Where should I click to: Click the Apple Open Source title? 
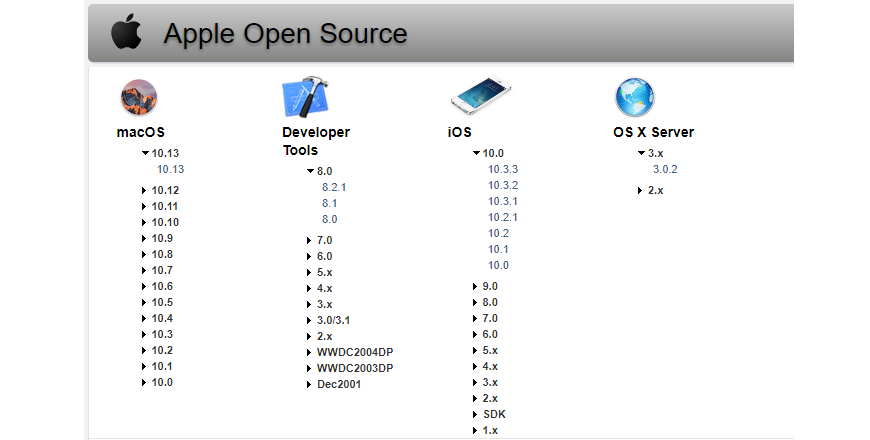[x=285, y=34]
